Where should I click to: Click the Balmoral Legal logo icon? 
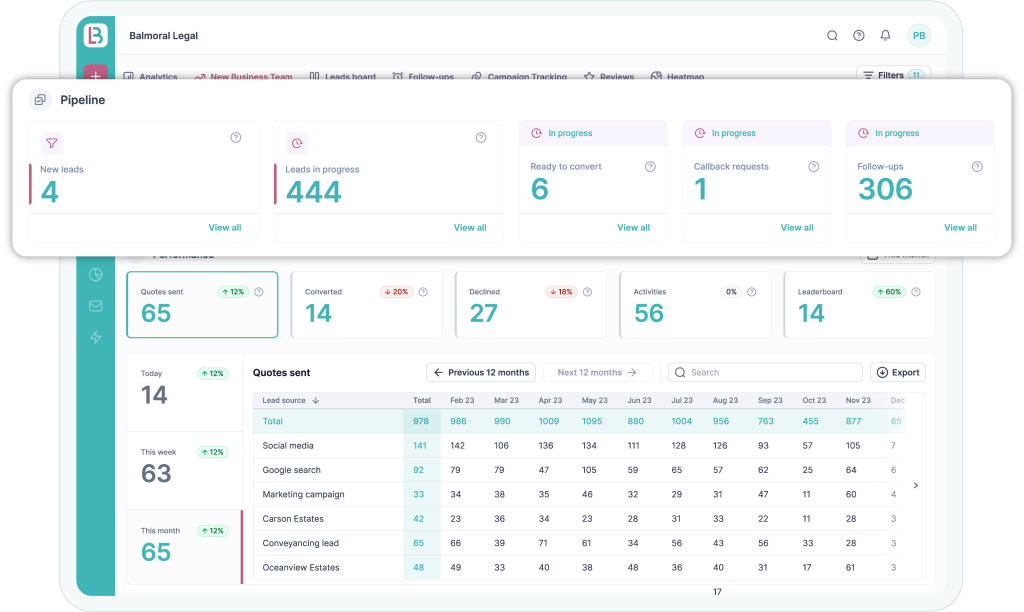(96, 35)
